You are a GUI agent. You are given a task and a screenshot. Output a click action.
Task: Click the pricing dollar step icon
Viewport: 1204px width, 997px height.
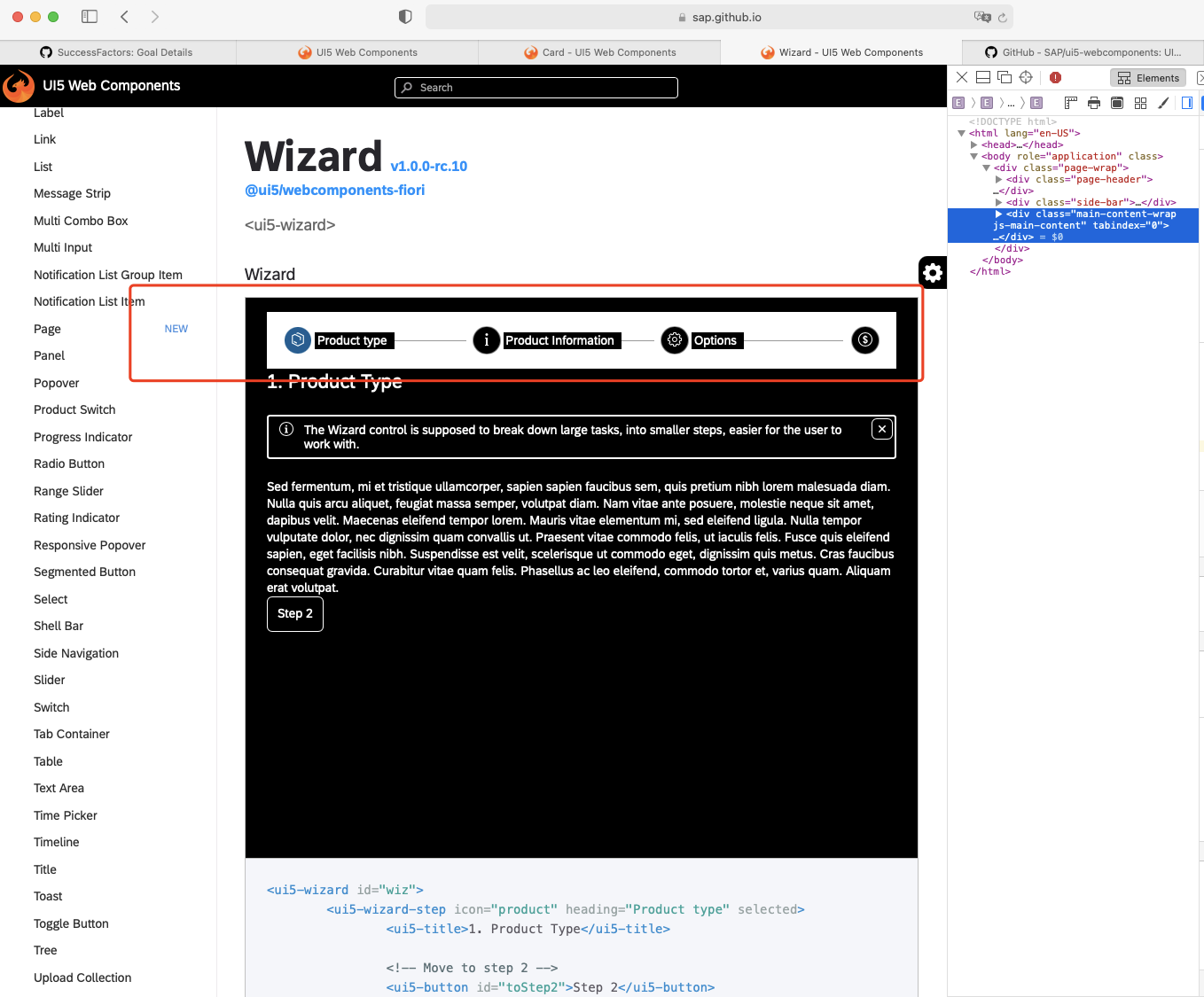pos(864,340)
